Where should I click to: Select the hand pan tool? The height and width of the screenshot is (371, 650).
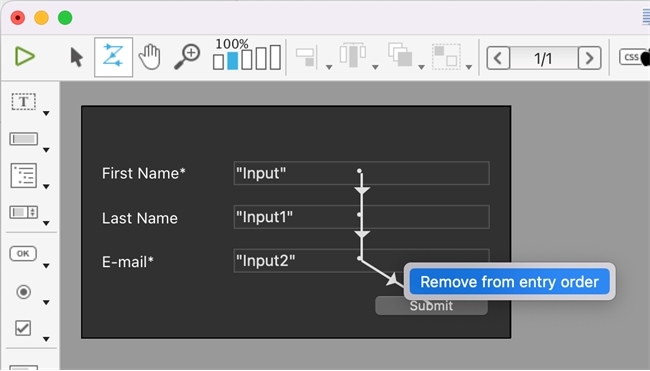click(150, 57)
